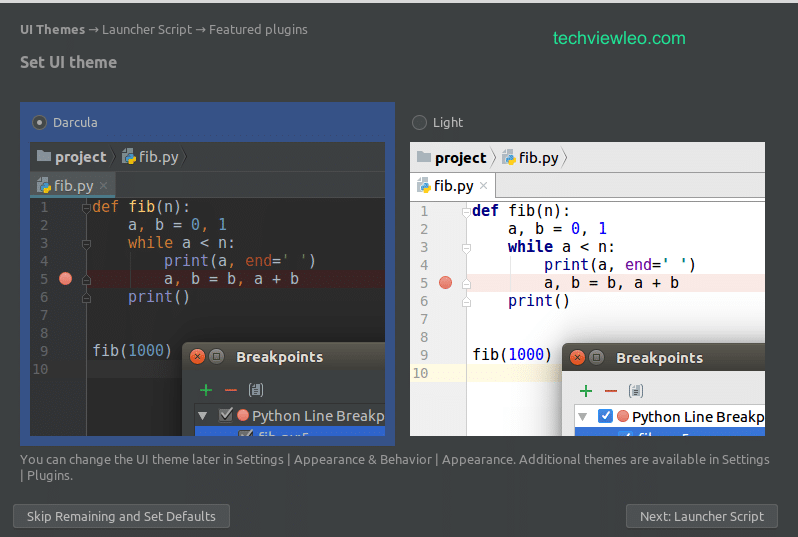This screenshot has width=798, height=537.
Task: Click the project folder icon in Darcula preview
Action: [44, 156]
